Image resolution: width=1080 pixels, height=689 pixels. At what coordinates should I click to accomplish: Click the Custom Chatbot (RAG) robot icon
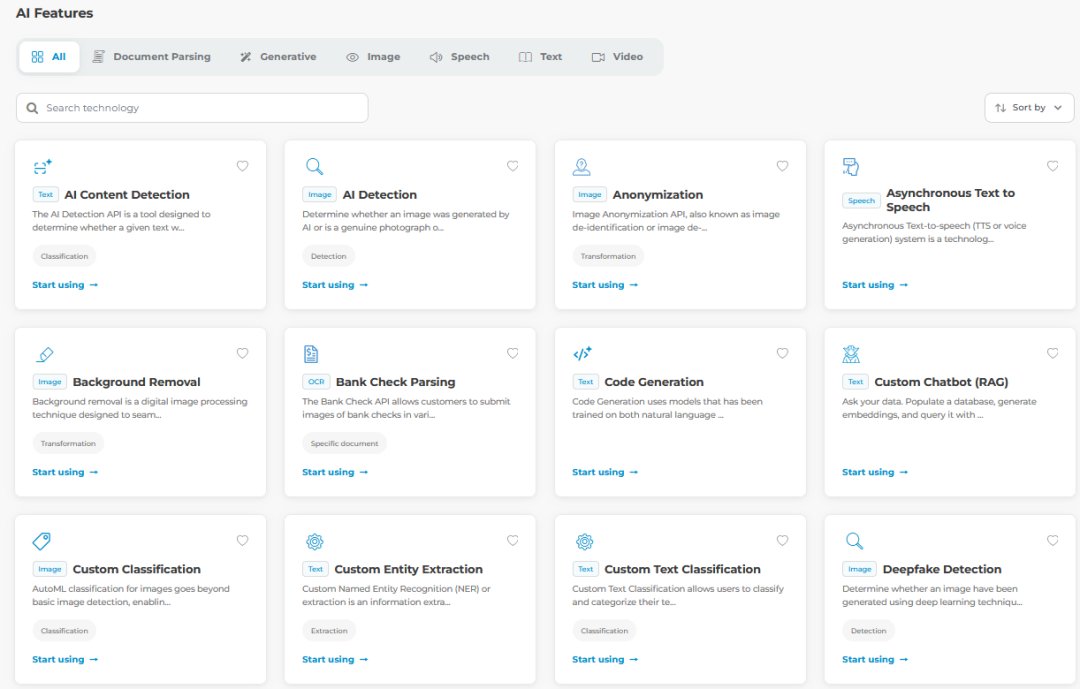[x=851, y=354]
